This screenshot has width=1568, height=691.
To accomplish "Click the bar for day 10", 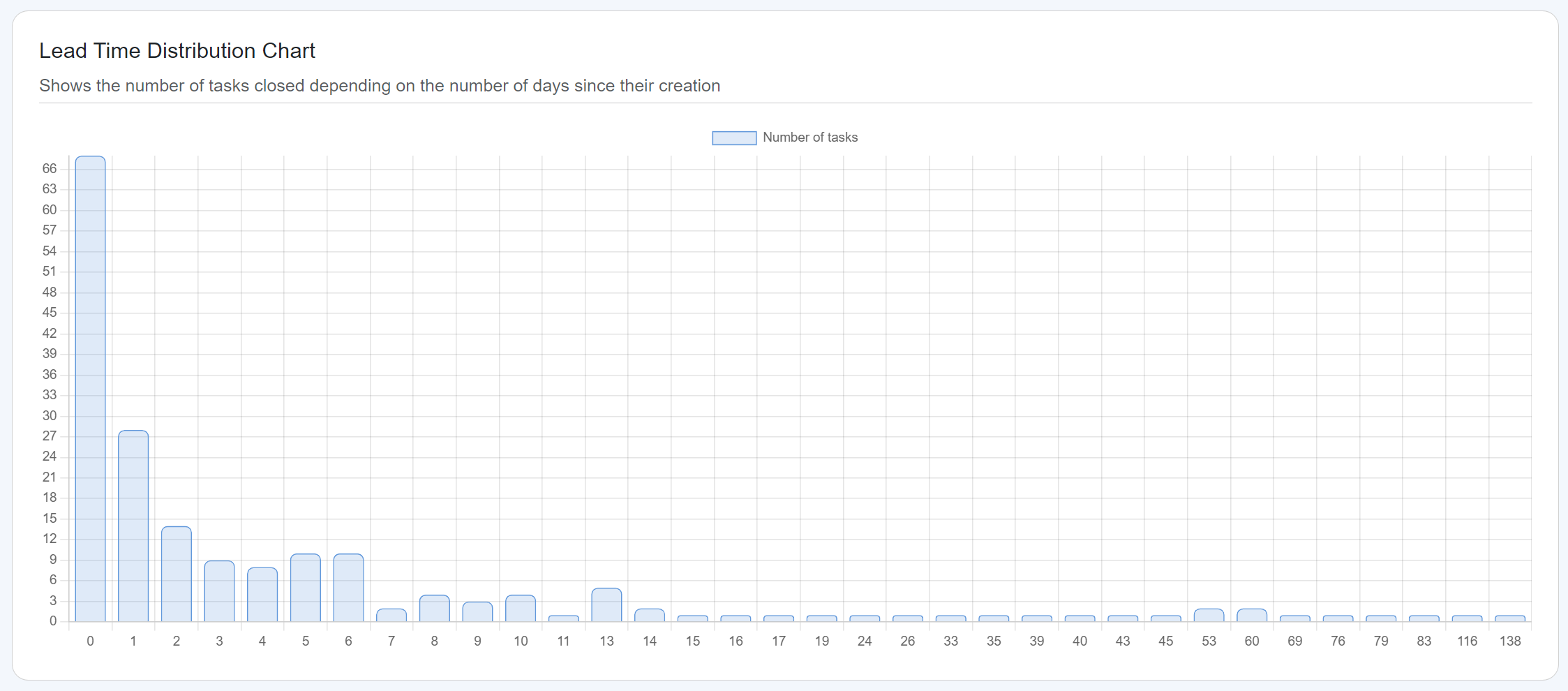I will point(521,608).
